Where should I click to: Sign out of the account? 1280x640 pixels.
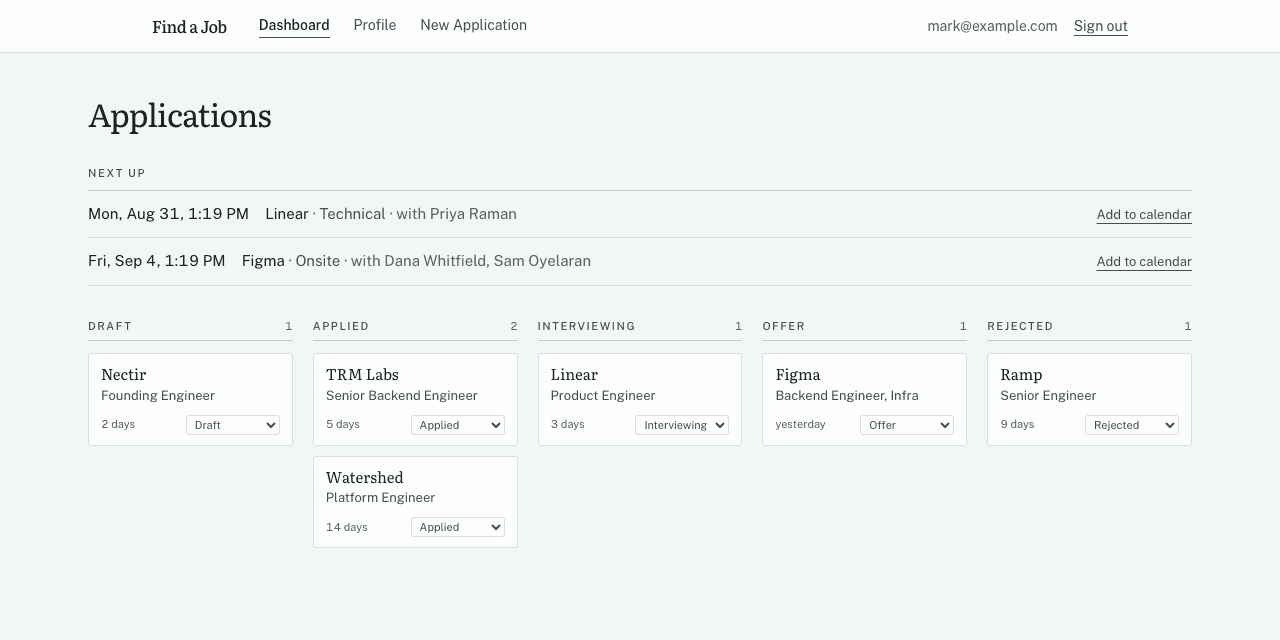[x=1101, y=26]
